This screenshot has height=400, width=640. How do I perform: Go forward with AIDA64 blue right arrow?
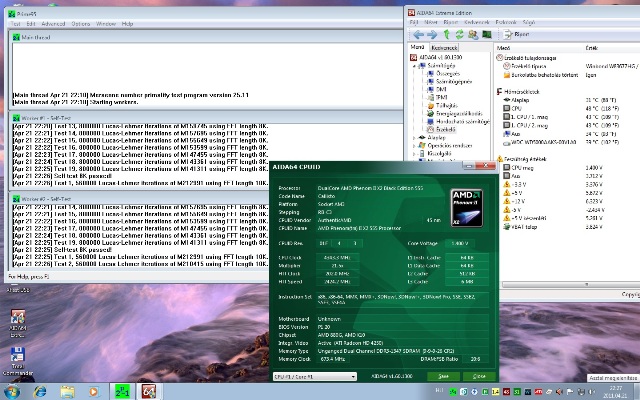click(x=432, y=35)
